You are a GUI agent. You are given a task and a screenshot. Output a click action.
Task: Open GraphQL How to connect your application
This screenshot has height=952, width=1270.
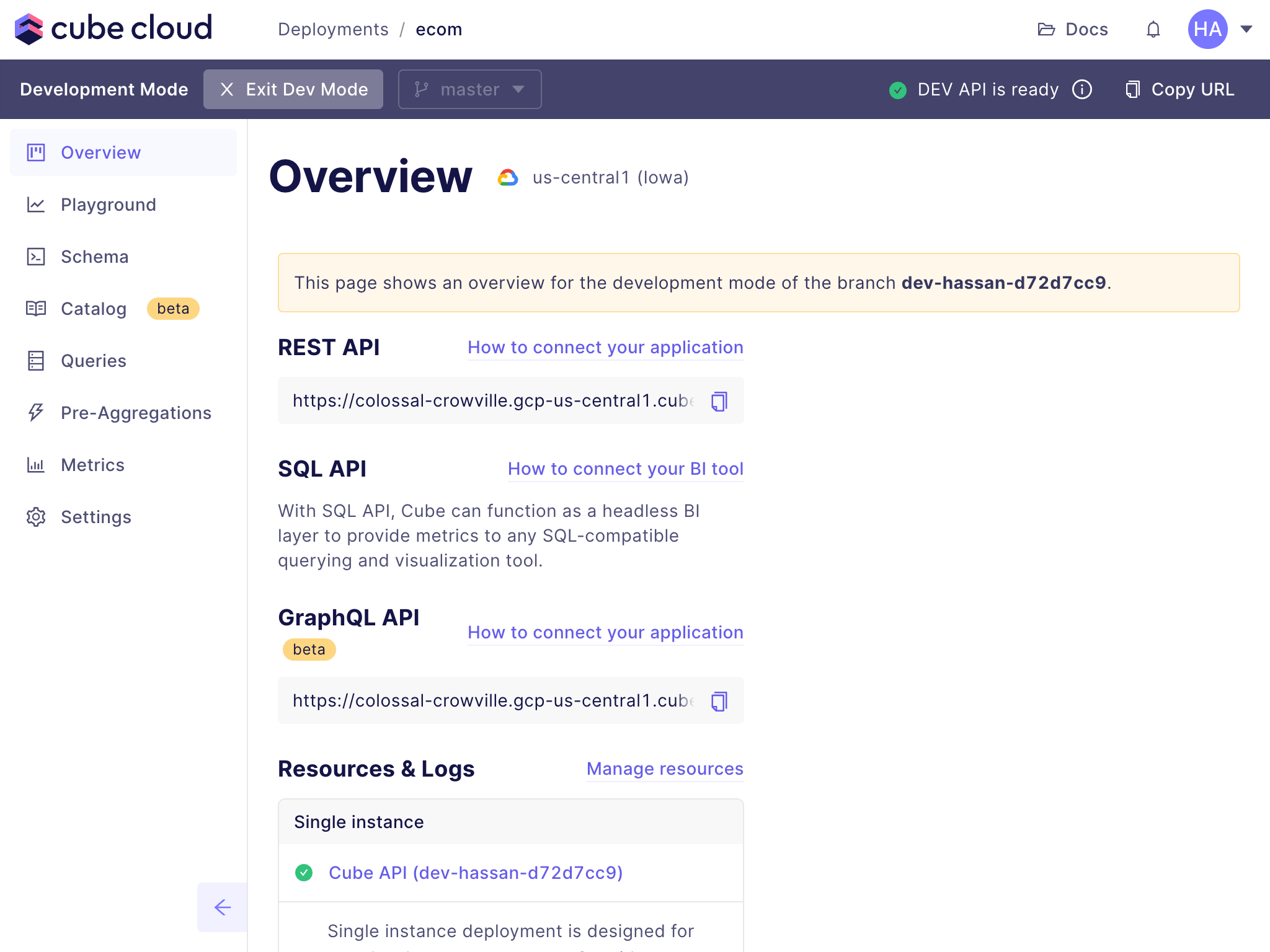[605, 633]
